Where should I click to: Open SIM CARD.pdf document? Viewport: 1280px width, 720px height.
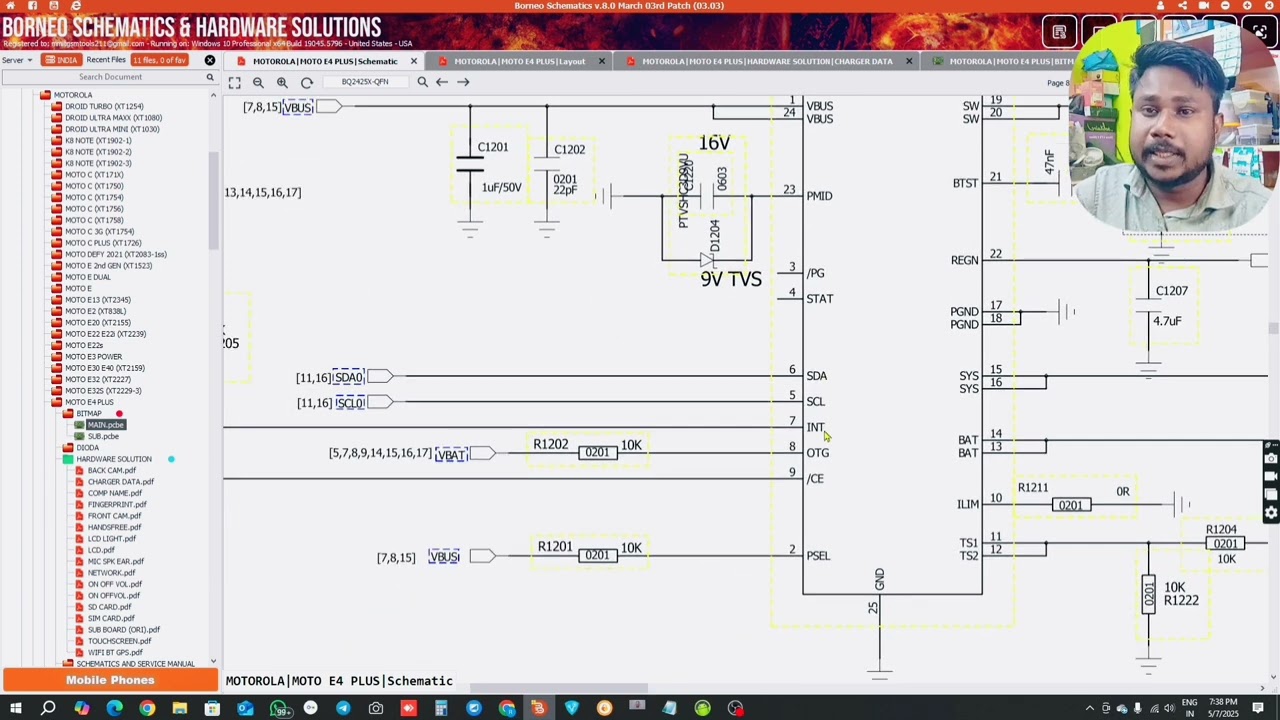point(110,618)
